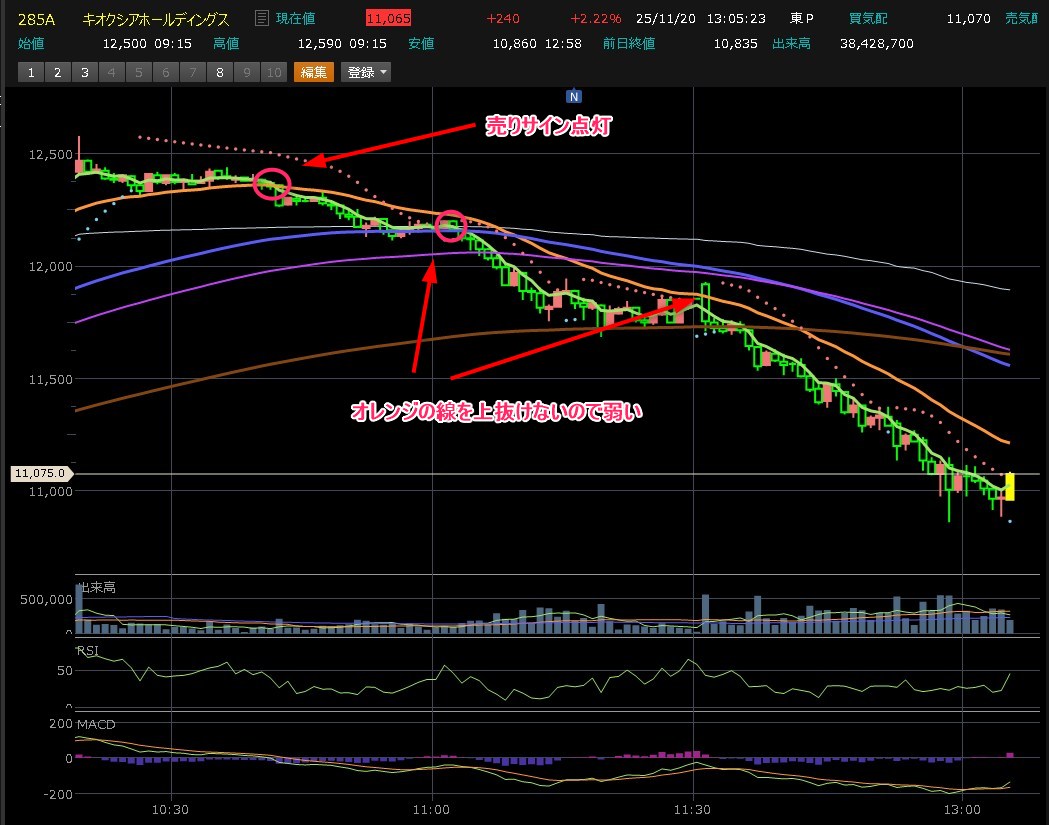Click the first pink circle sell marker
The width and height of the screenshot is (1049, 825).
(272, 184)
